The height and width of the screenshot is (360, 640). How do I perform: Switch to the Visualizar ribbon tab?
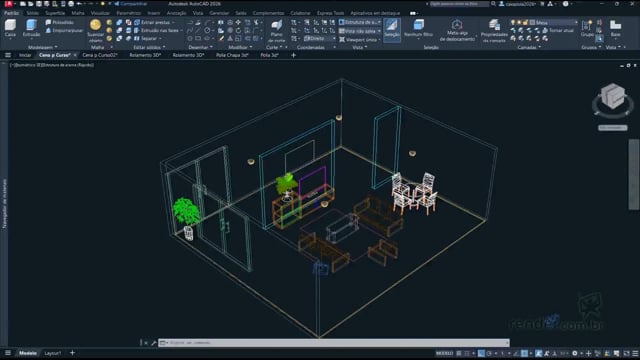(x=100, y=13)
